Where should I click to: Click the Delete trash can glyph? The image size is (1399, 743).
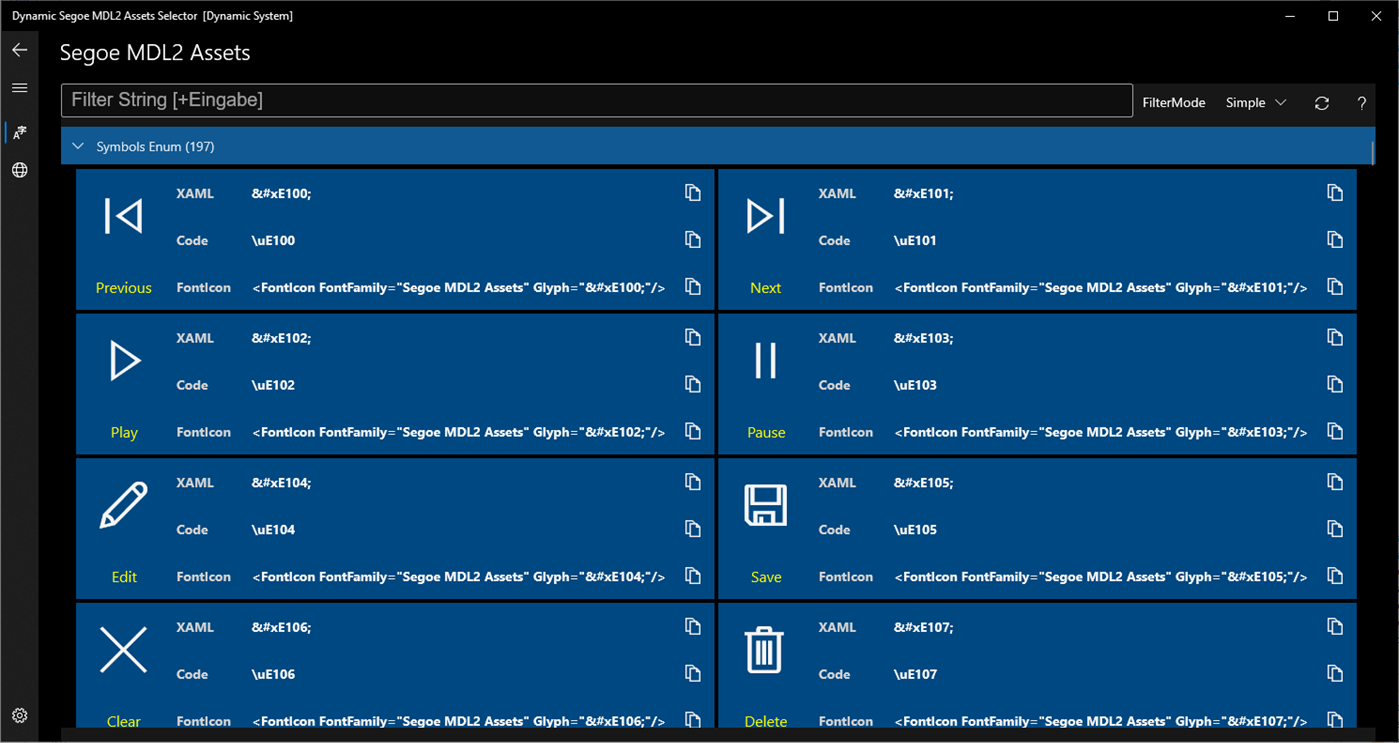[x=765, y=649]
